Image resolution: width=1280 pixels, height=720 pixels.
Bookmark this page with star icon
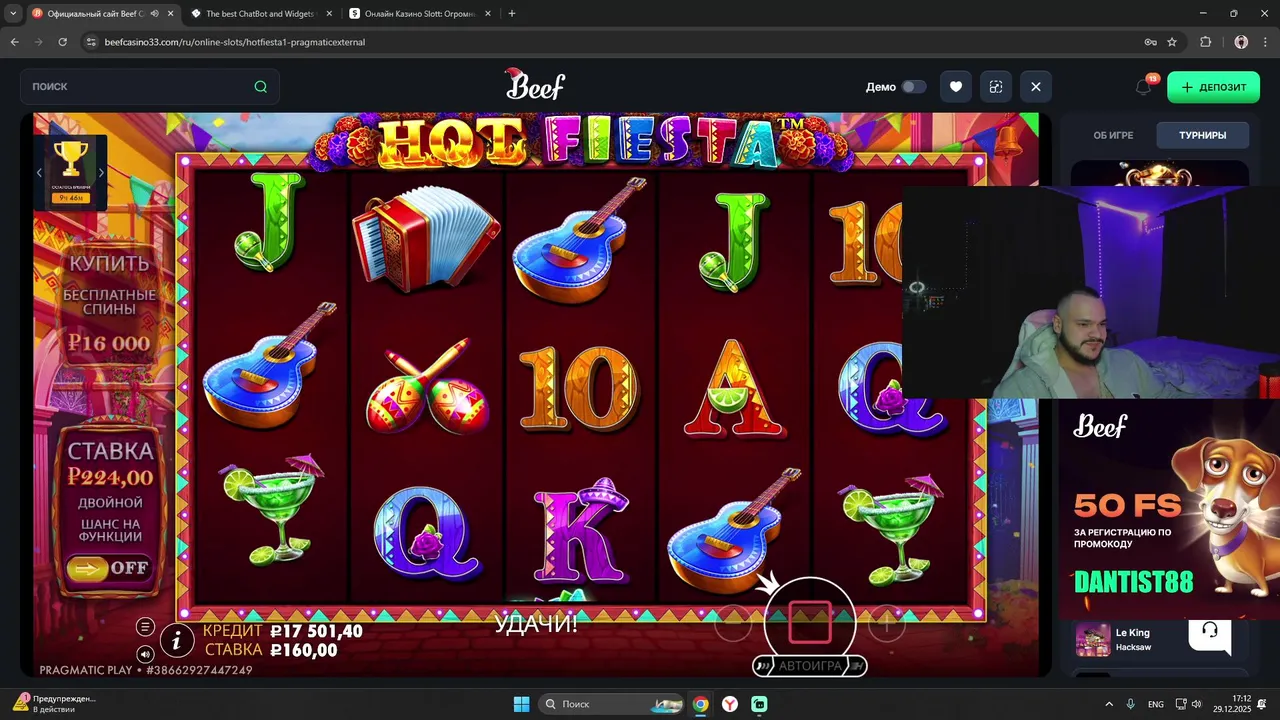(1172, 42)
